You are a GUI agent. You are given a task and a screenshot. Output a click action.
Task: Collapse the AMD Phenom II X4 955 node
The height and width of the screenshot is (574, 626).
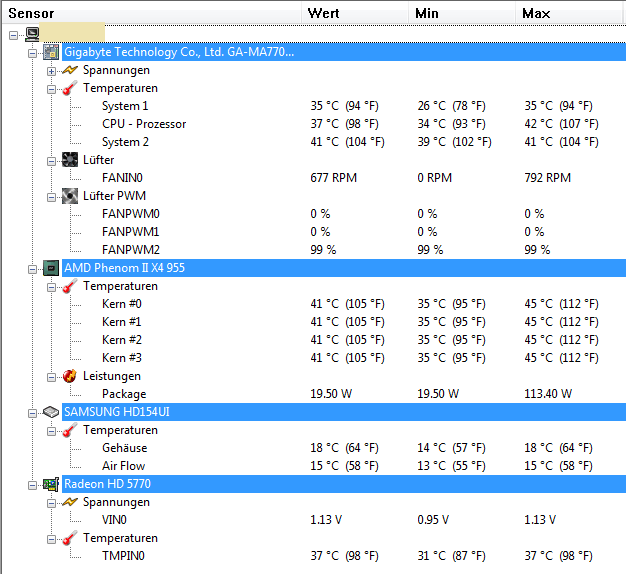coord(32,269)
